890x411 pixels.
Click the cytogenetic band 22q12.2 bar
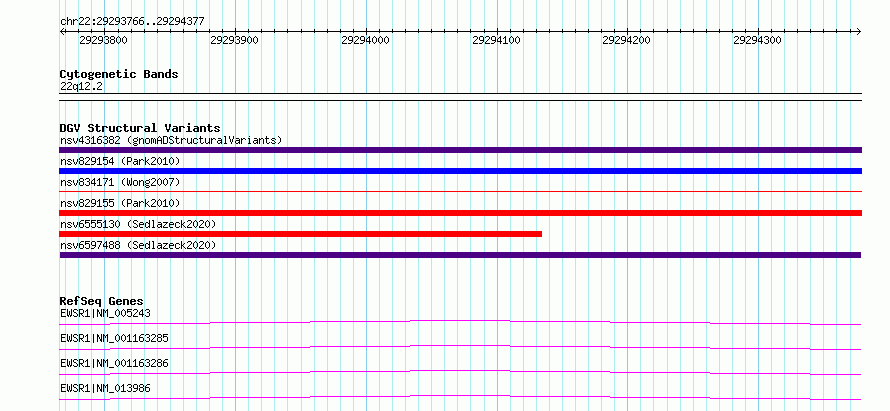pos(460,97)
